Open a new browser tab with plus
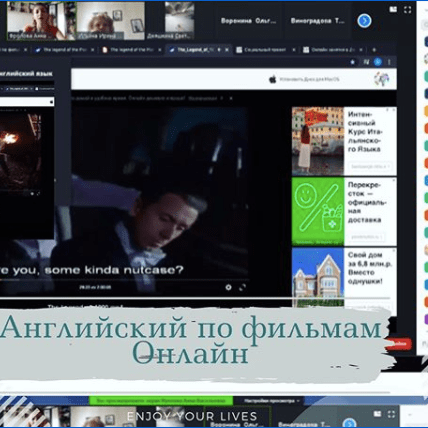428x428 pixels. [374, 50]
